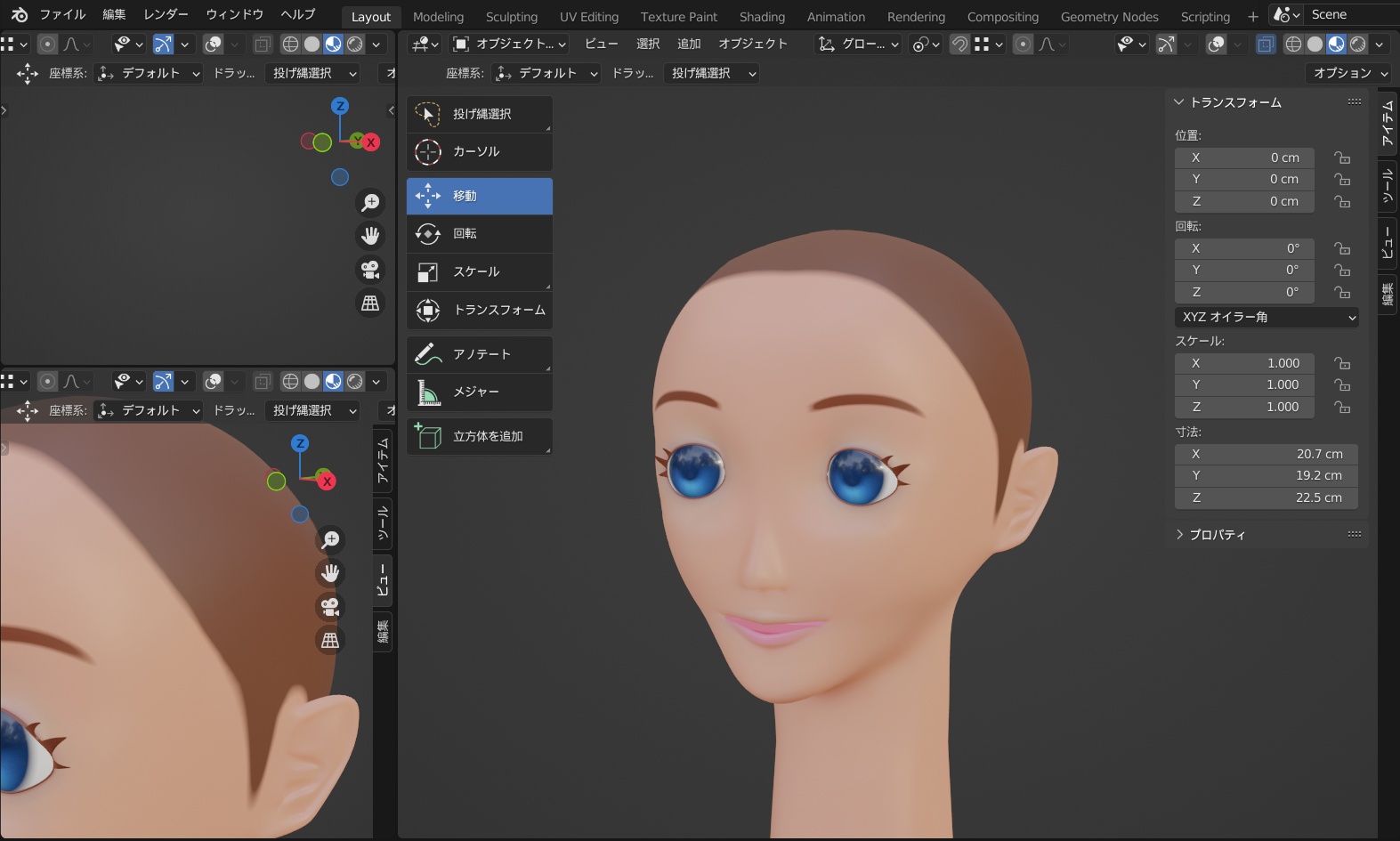1400x841 pixels.
Task: Select the Transform (トランスフォーム) tool in toolbar
Action: pyautogui.click(x=479, y=311)
